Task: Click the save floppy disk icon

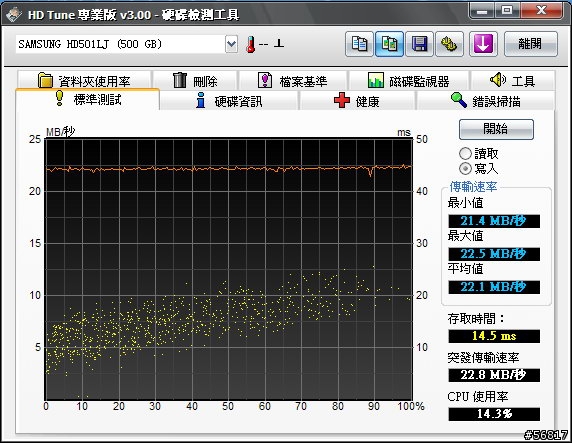Action: (420, 44)
